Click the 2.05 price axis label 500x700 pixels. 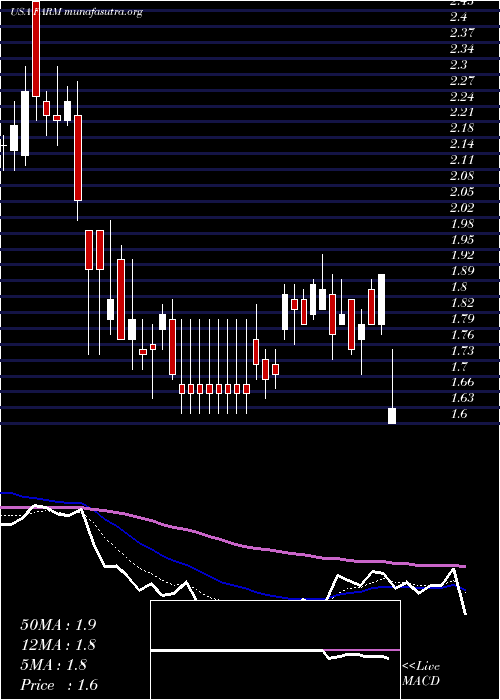(x=462, y=192)
